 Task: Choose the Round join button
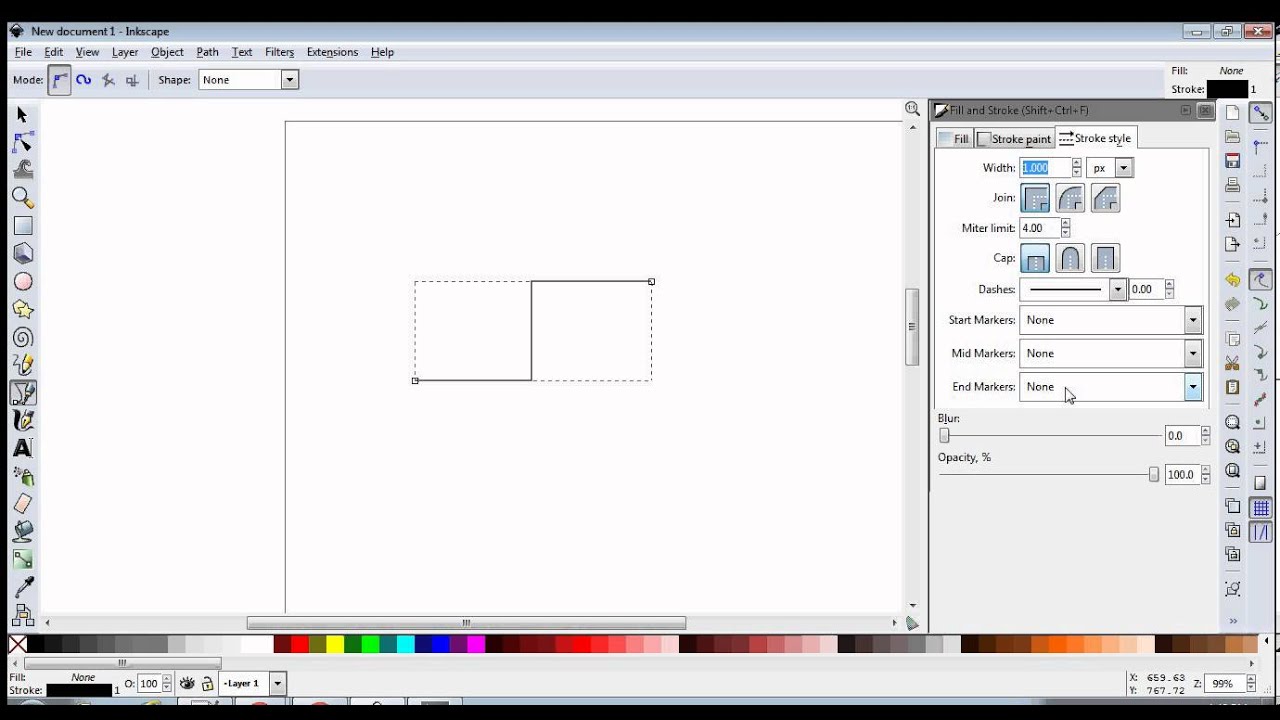pyautogui.click(x=1070, y=198)
